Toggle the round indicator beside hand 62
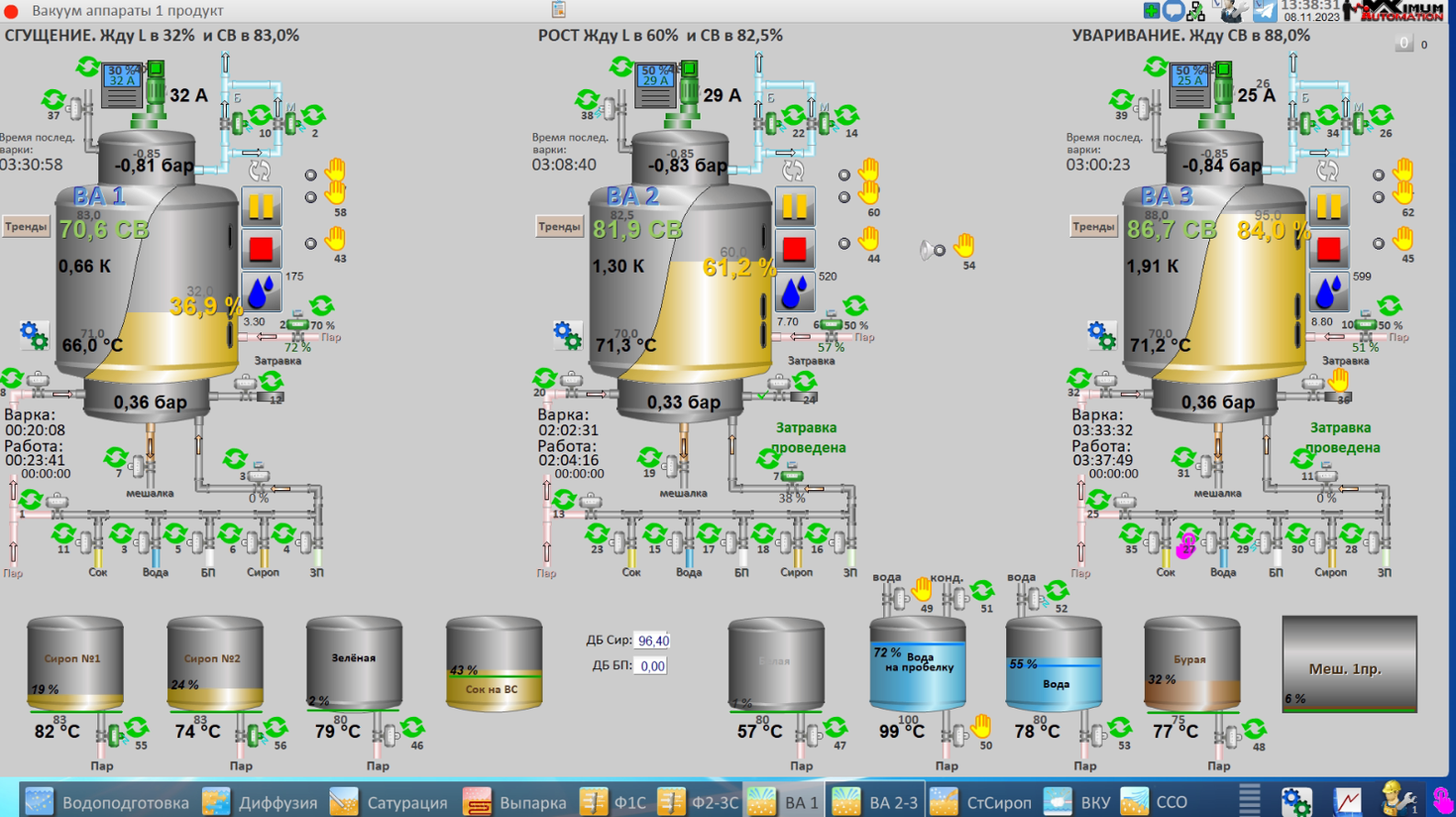 pyautogui.click(x=1379, y=197)
